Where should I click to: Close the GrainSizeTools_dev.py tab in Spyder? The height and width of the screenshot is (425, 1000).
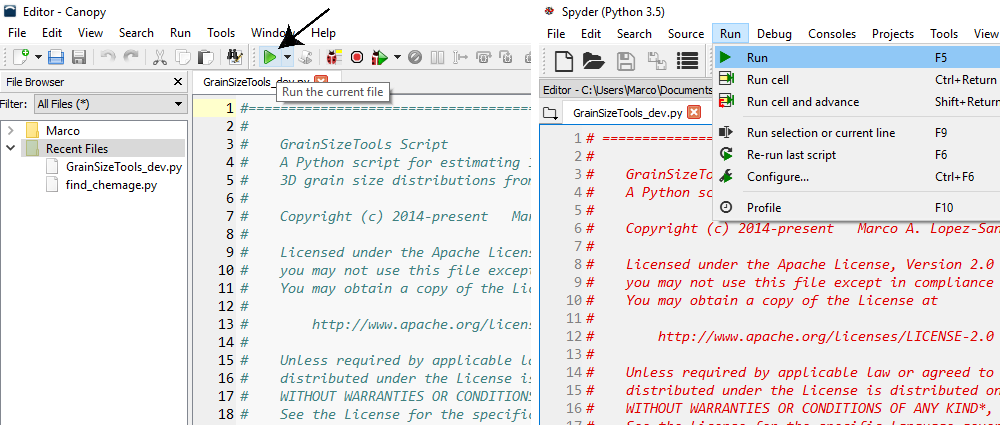point(694,113)
